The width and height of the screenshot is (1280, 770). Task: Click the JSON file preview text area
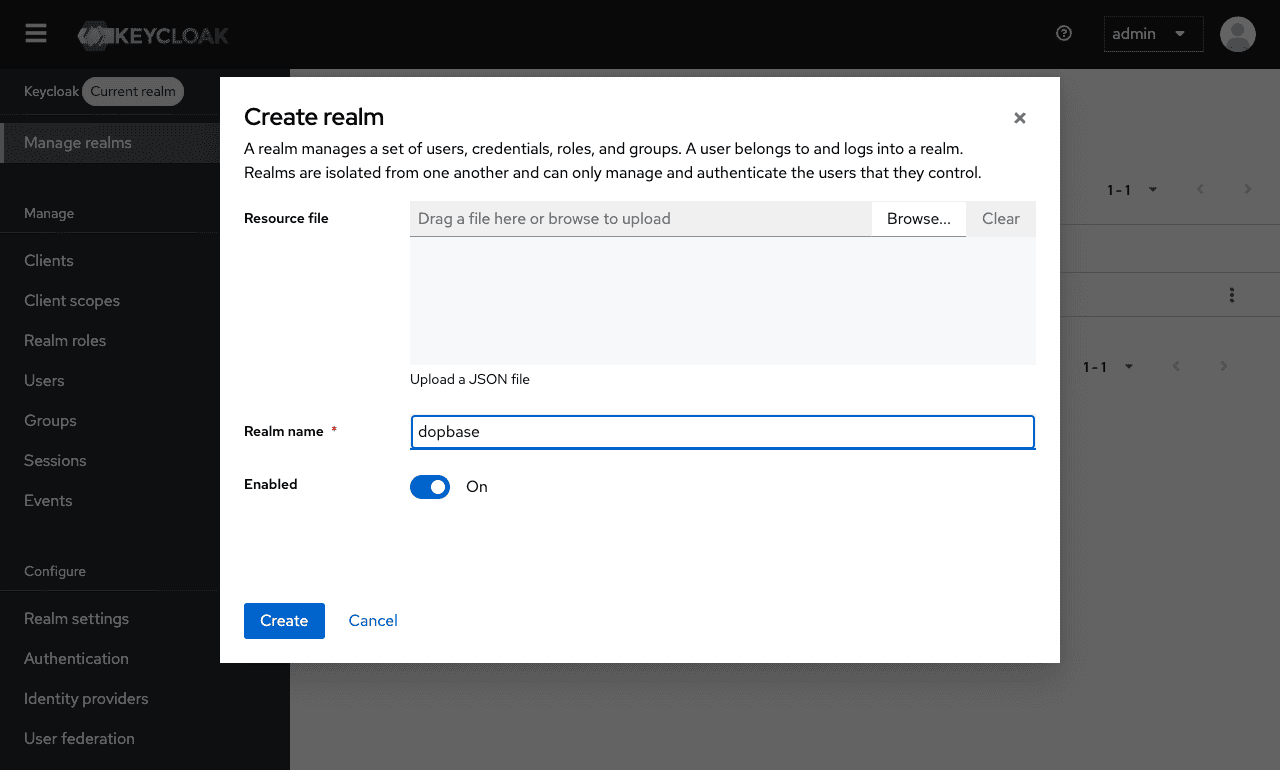coord(723,301)
